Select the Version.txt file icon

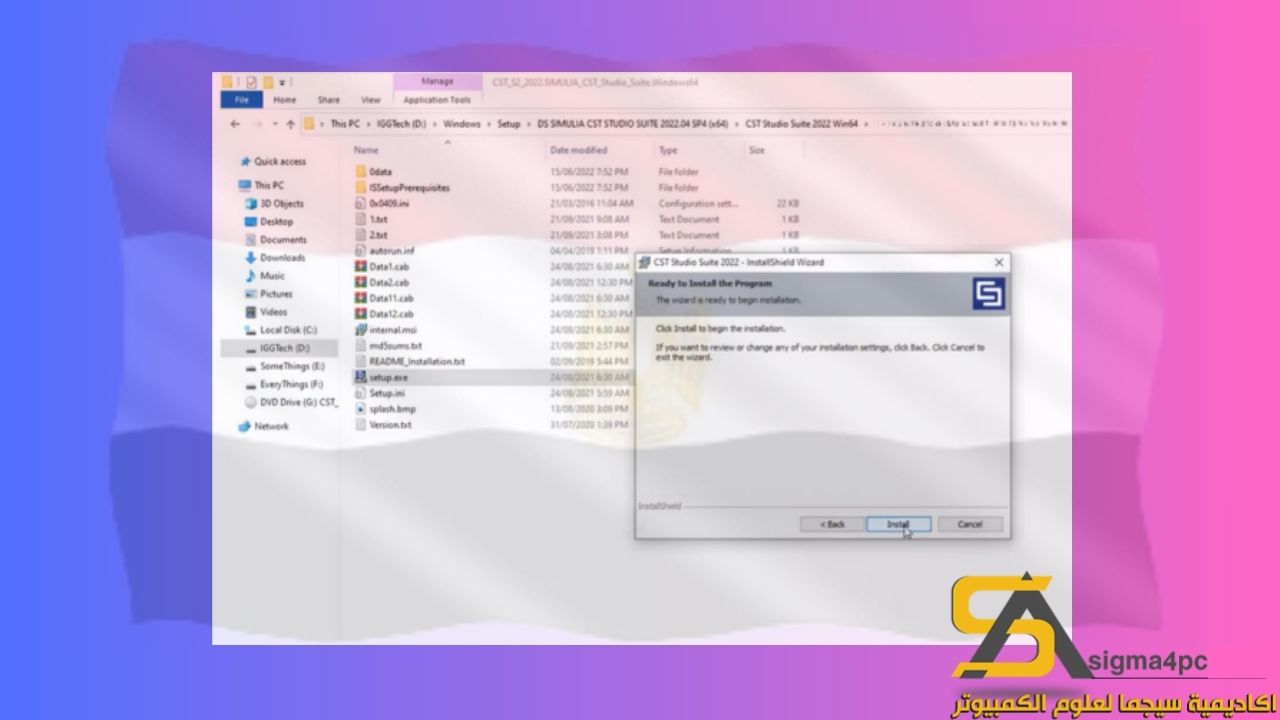tap(361, 425)
